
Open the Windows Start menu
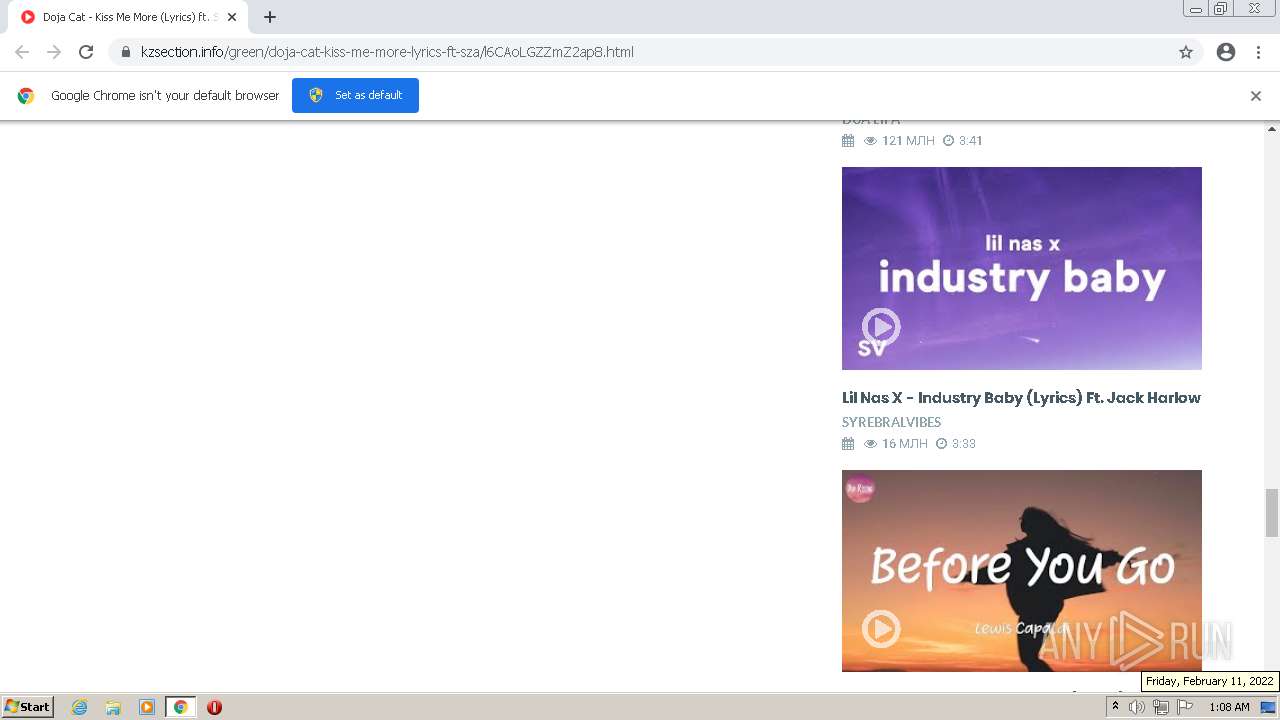tap(28, 707)
